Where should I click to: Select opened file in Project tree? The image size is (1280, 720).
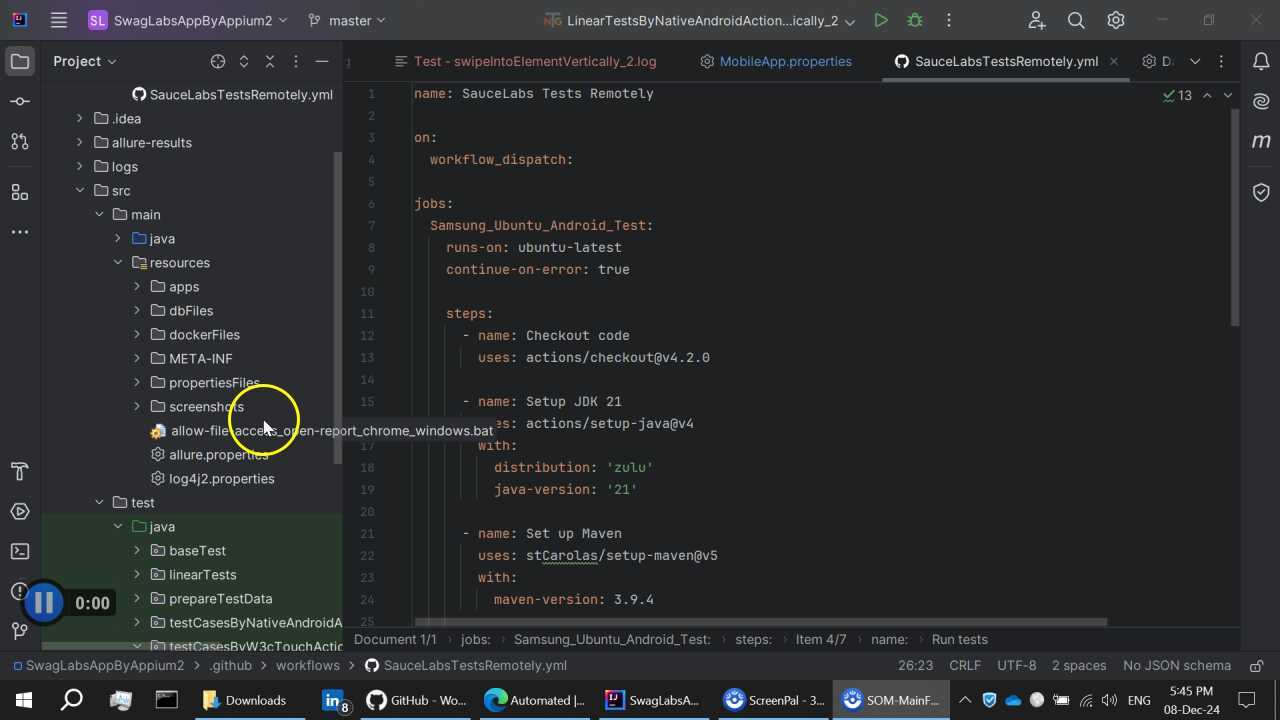(218, 61)
